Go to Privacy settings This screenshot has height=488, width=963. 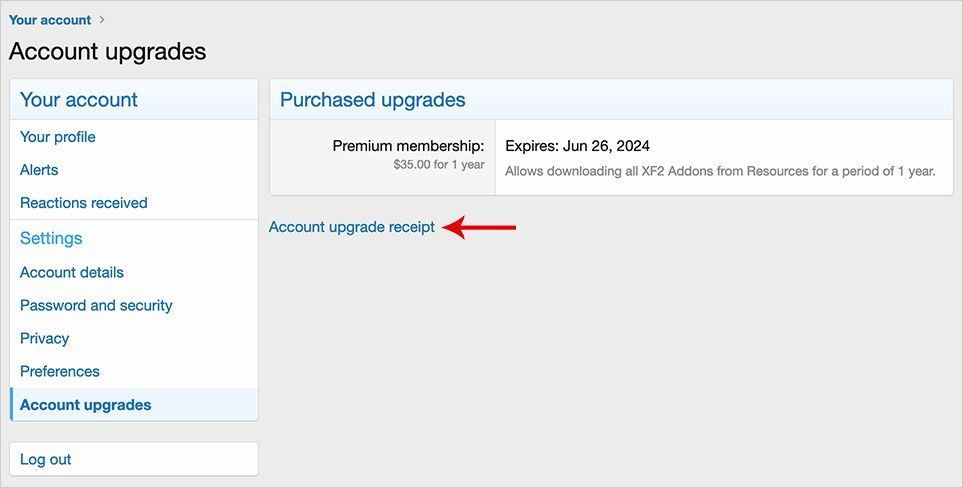45,338
